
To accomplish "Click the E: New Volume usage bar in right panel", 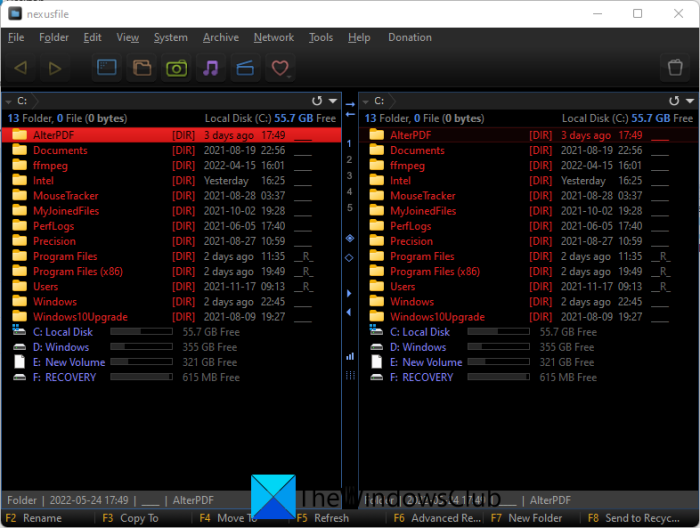I will point(499,362).
